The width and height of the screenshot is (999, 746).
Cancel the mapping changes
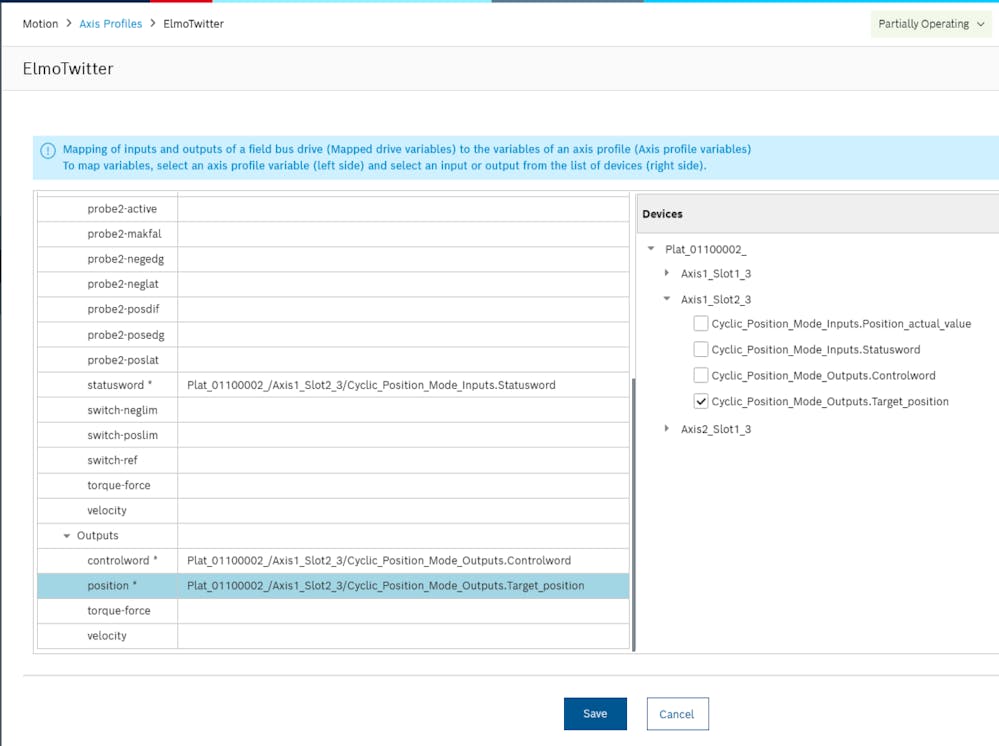click(677, 714)
